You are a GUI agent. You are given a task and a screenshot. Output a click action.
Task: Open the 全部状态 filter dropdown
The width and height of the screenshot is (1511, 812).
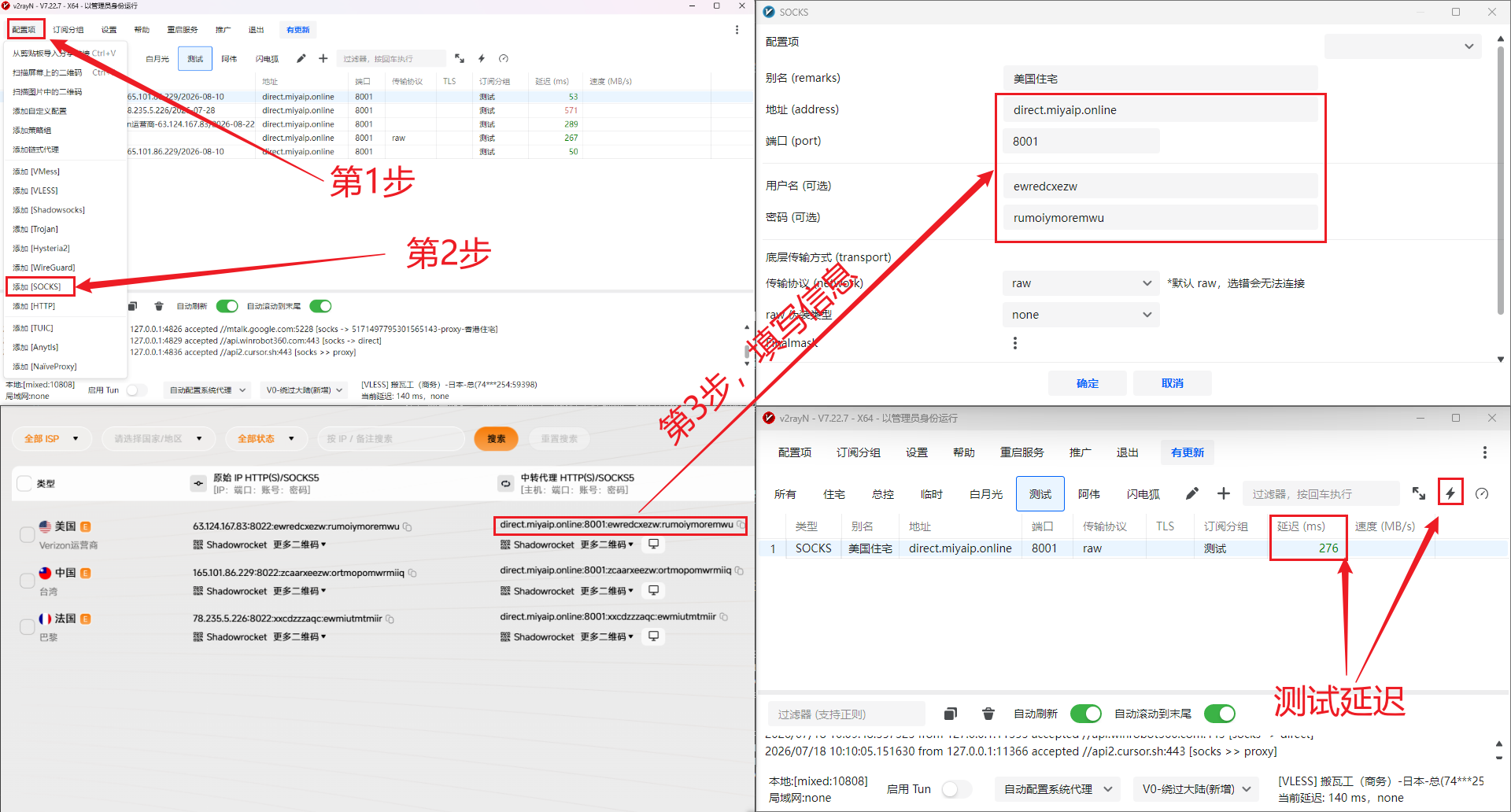(265, 439)
